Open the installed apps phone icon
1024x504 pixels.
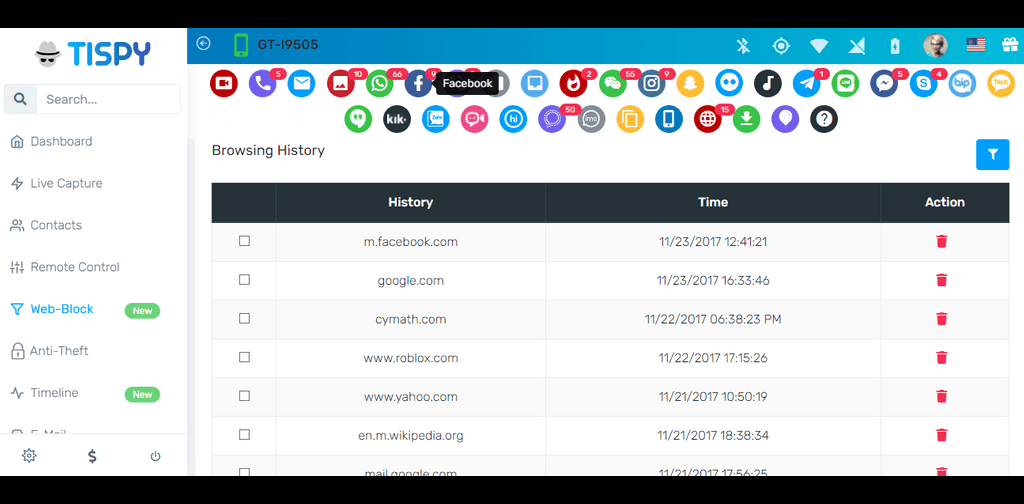click(669, 119)
